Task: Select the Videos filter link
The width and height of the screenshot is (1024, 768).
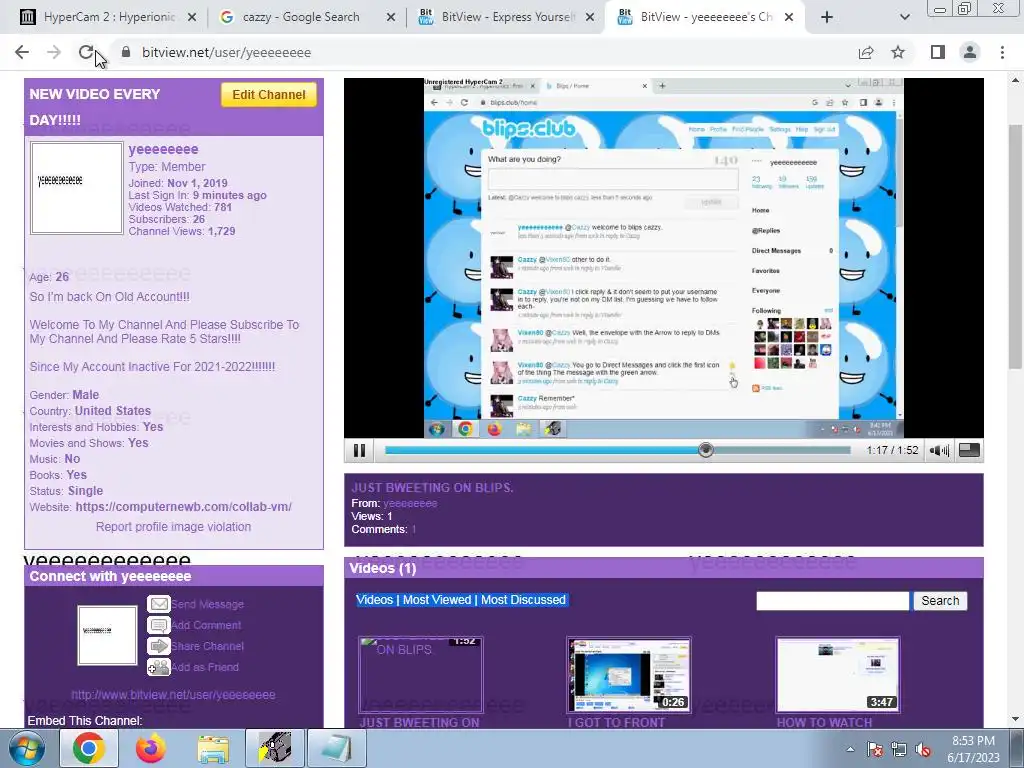Action: [x=375, y=600]
